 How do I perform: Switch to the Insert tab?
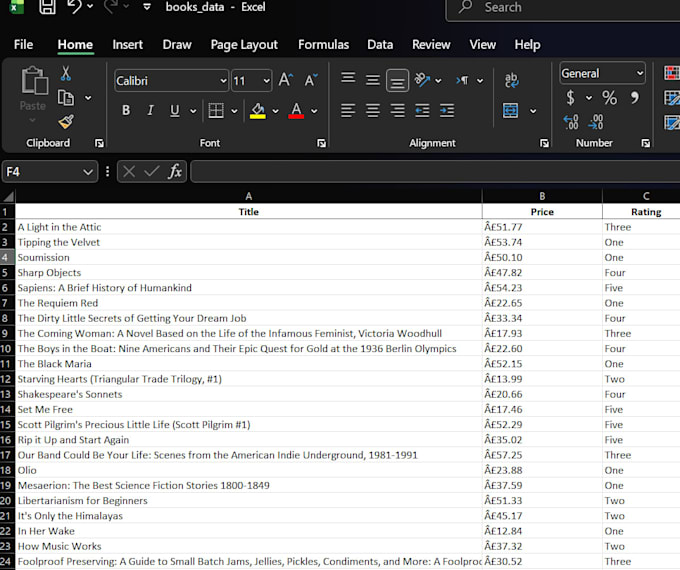(x=128, y=45)
